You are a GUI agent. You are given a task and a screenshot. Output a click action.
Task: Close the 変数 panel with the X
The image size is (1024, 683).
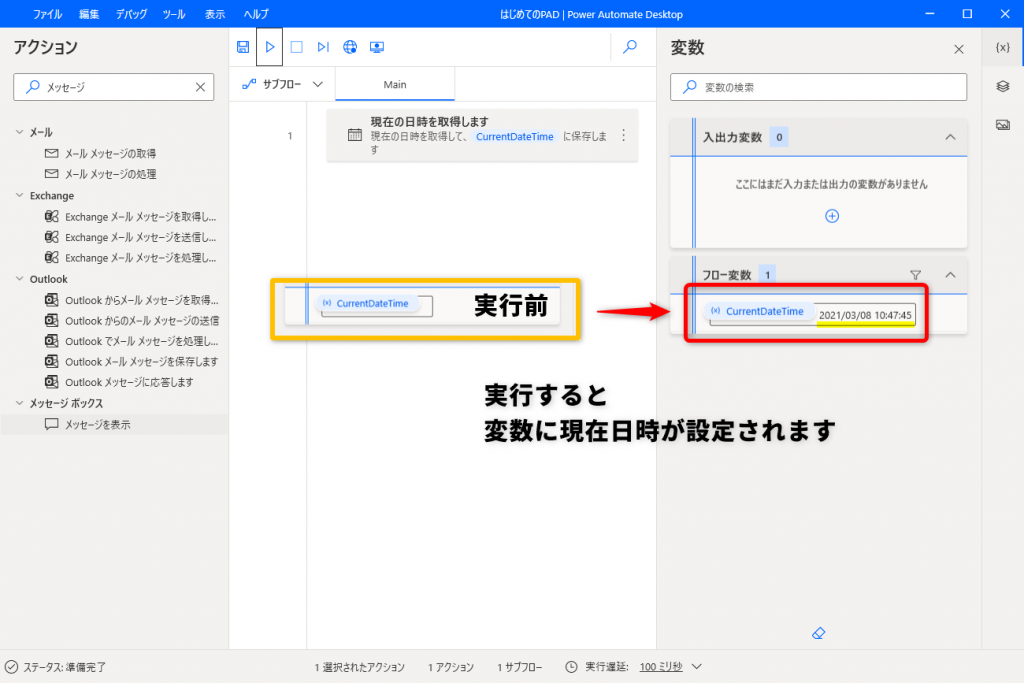959,49
